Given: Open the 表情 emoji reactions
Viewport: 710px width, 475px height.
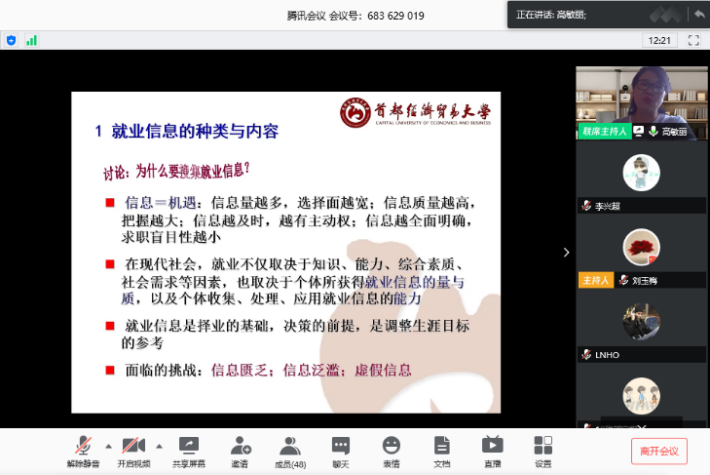Looking at the screenshot, I should pos(391,449).
